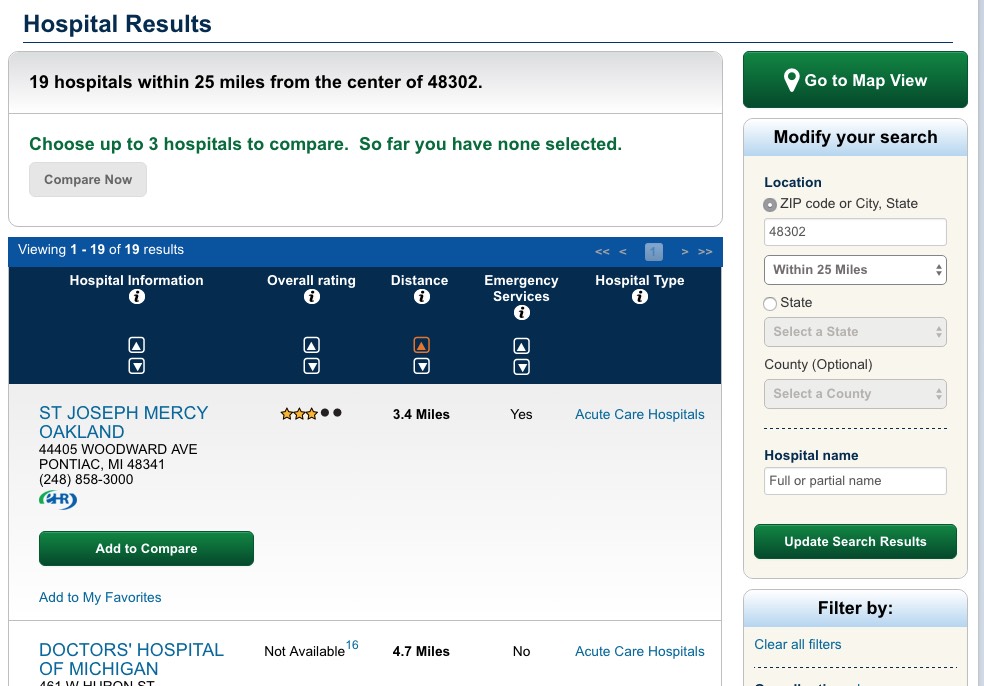Jump to last results page arrows
This screenshot has width=984, height=686.
coord(705,252)
